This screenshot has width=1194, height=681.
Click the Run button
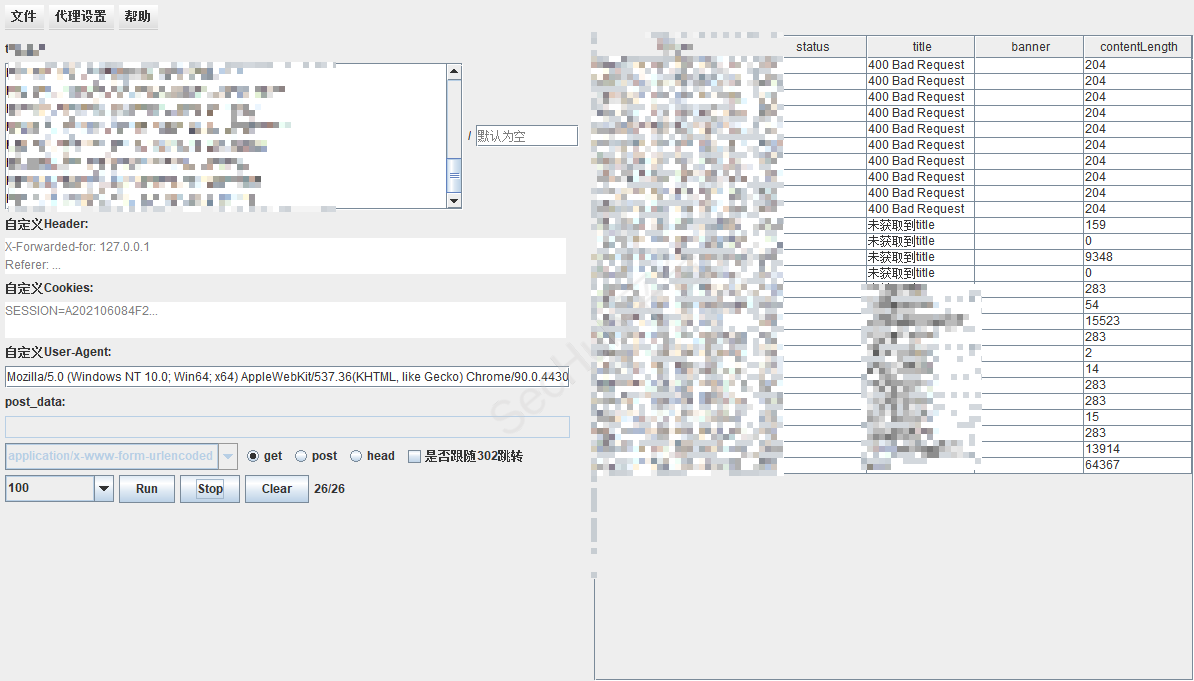(x=147, y=489)
